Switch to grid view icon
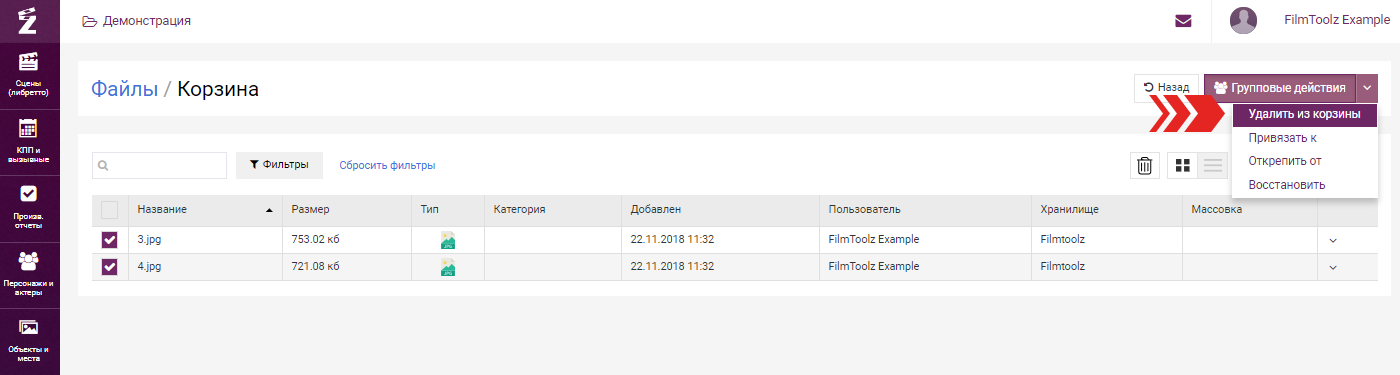 click(x=1183, y=166)
